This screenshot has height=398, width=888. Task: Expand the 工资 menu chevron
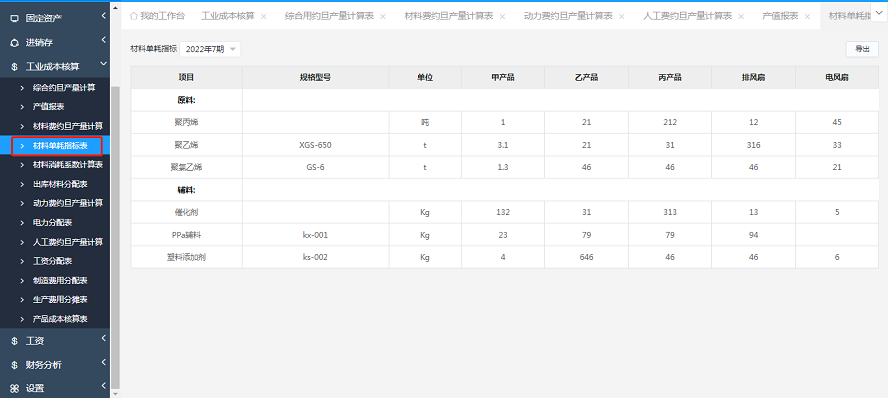pos(104,339)
